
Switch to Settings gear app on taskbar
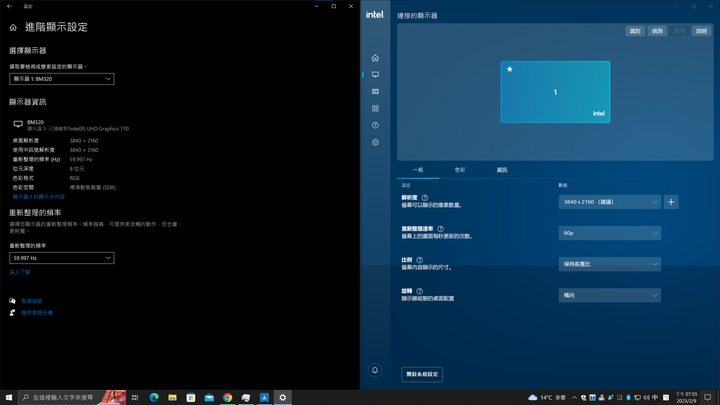pyautogui.click(x=282, y=398)
